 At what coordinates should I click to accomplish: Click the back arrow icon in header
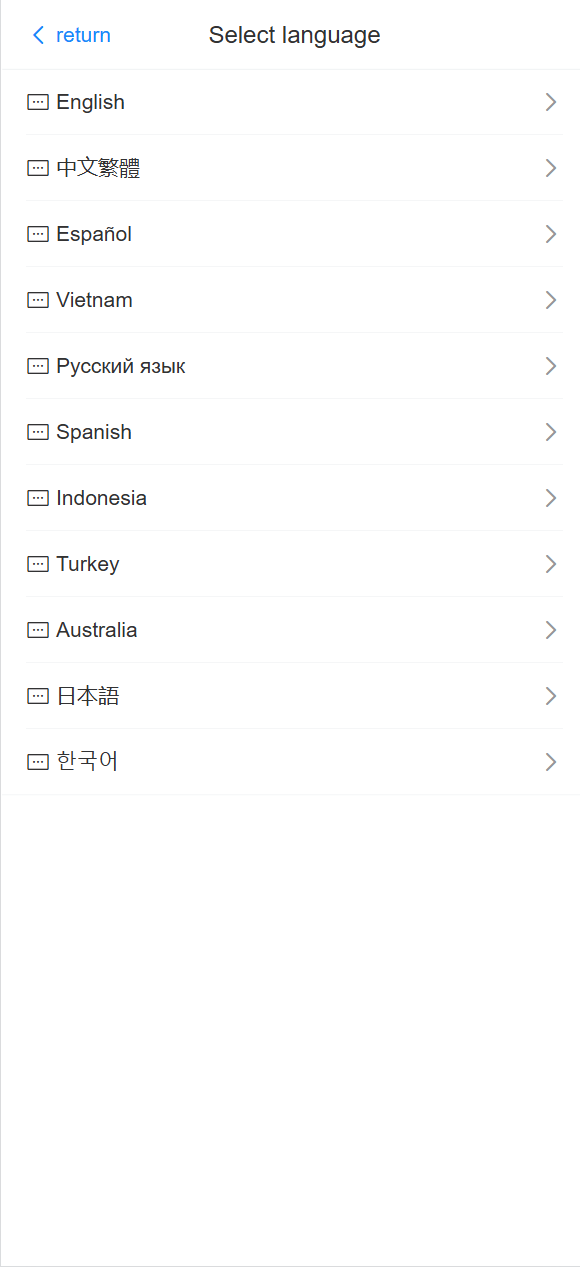tap(38, 35)
